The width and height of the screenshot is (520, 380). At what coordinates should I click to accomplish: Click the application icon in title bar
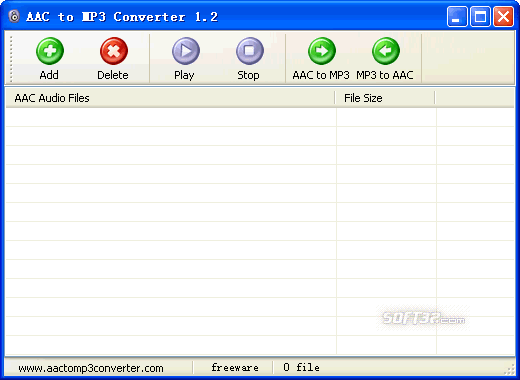click(x=14, y=16)
